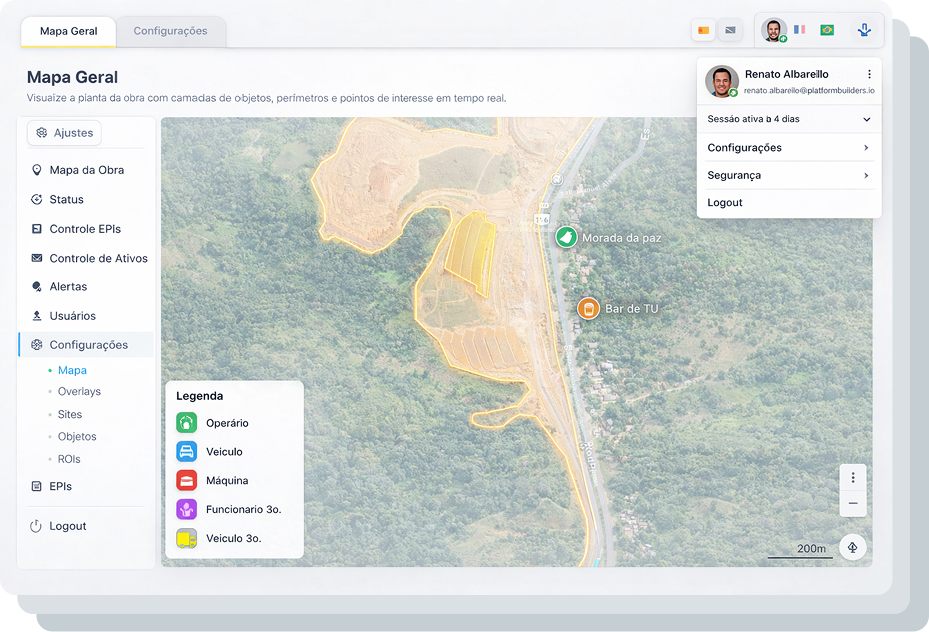Screen dimensions: 929x632
Task: Open the map three-dot options button
Action: 853,477
